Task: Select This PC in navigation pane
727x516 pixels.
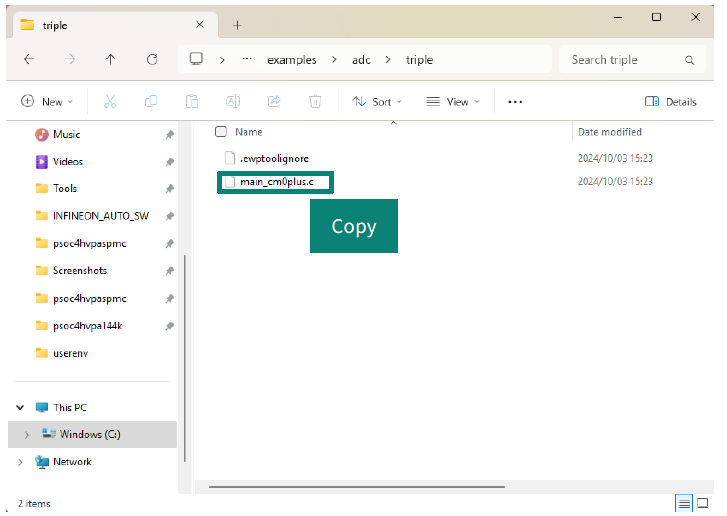Action: 70,408
